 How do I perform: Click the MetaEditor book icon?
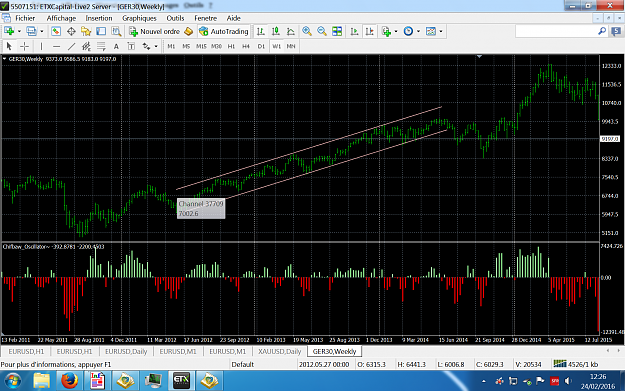click(189, 31)
